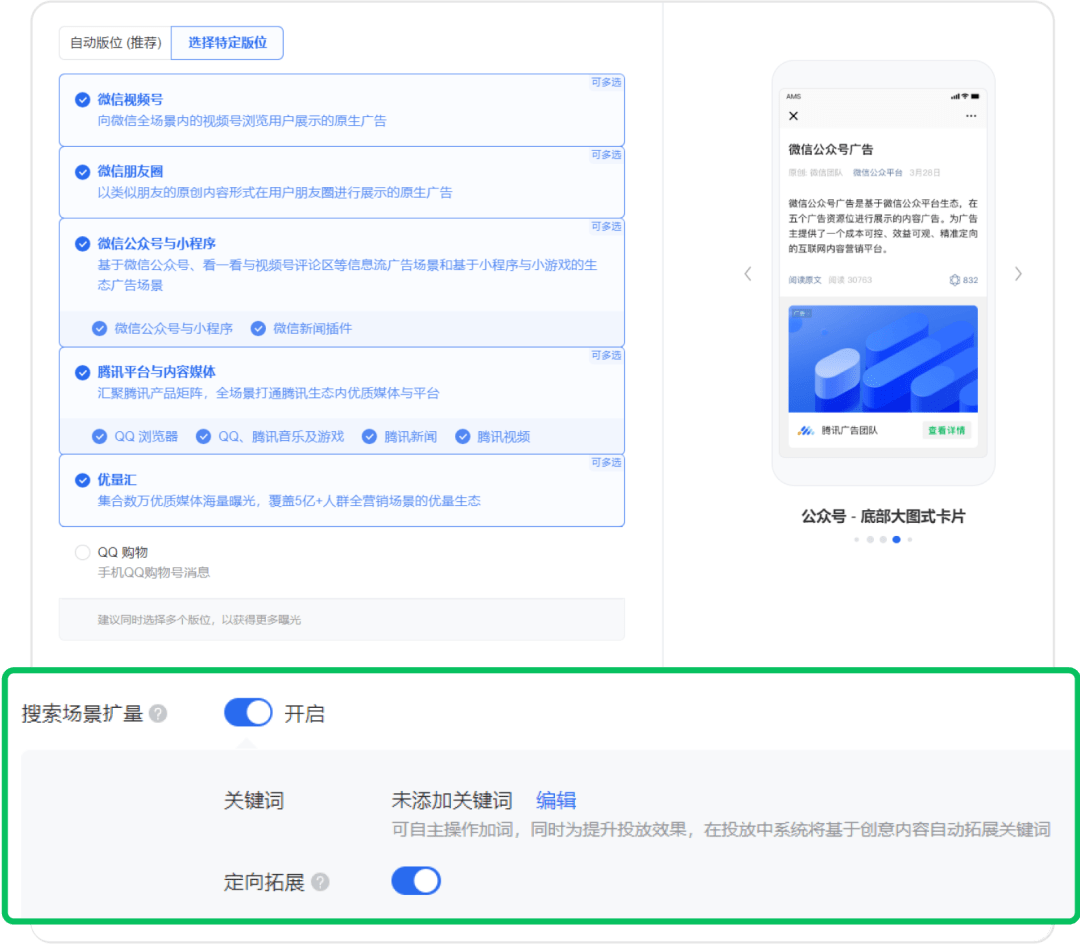
Task: Click help icon beside 定向拓展
Action: 320,882
